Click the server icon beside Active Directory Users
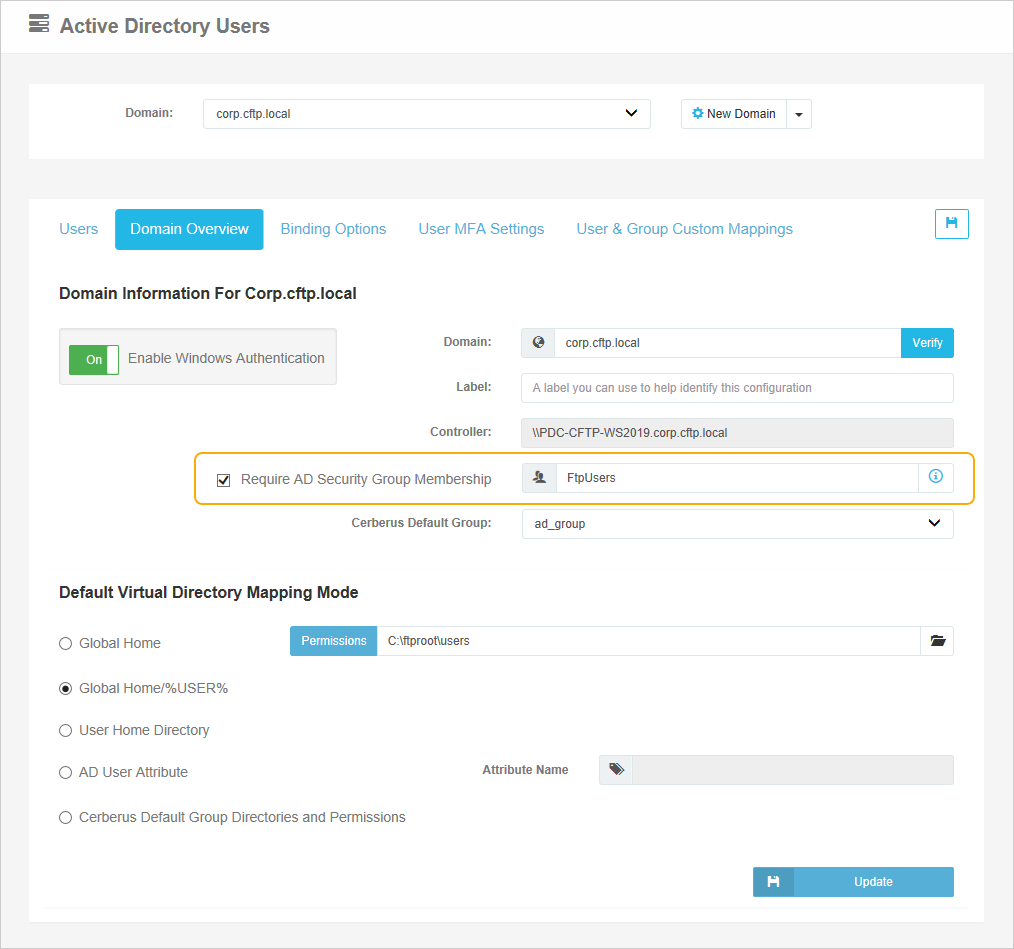Screen dimensions: 1014x949 pos(39,24)
